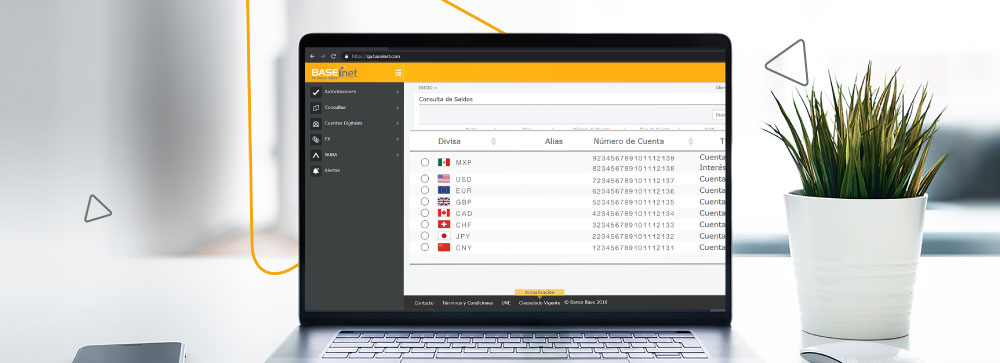Click the Cuentas Digitales icon
Screen dimensions: 1000x363
[316, 124]
